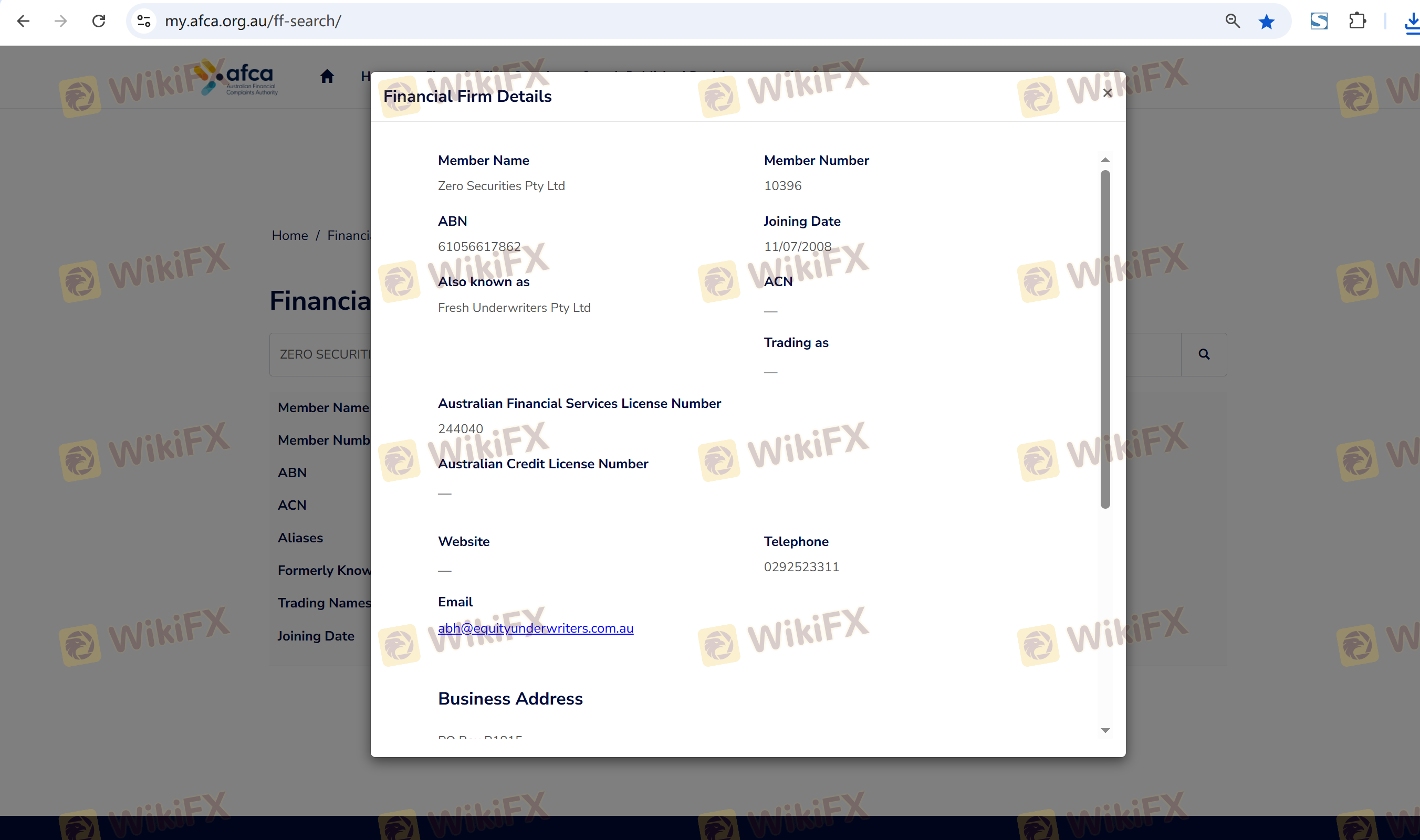Image resolution: width=1420 pixels, height=840 pixels.
Task: Click the zoom magnifier icon in address bar
Action: (x=1233, y=21)
